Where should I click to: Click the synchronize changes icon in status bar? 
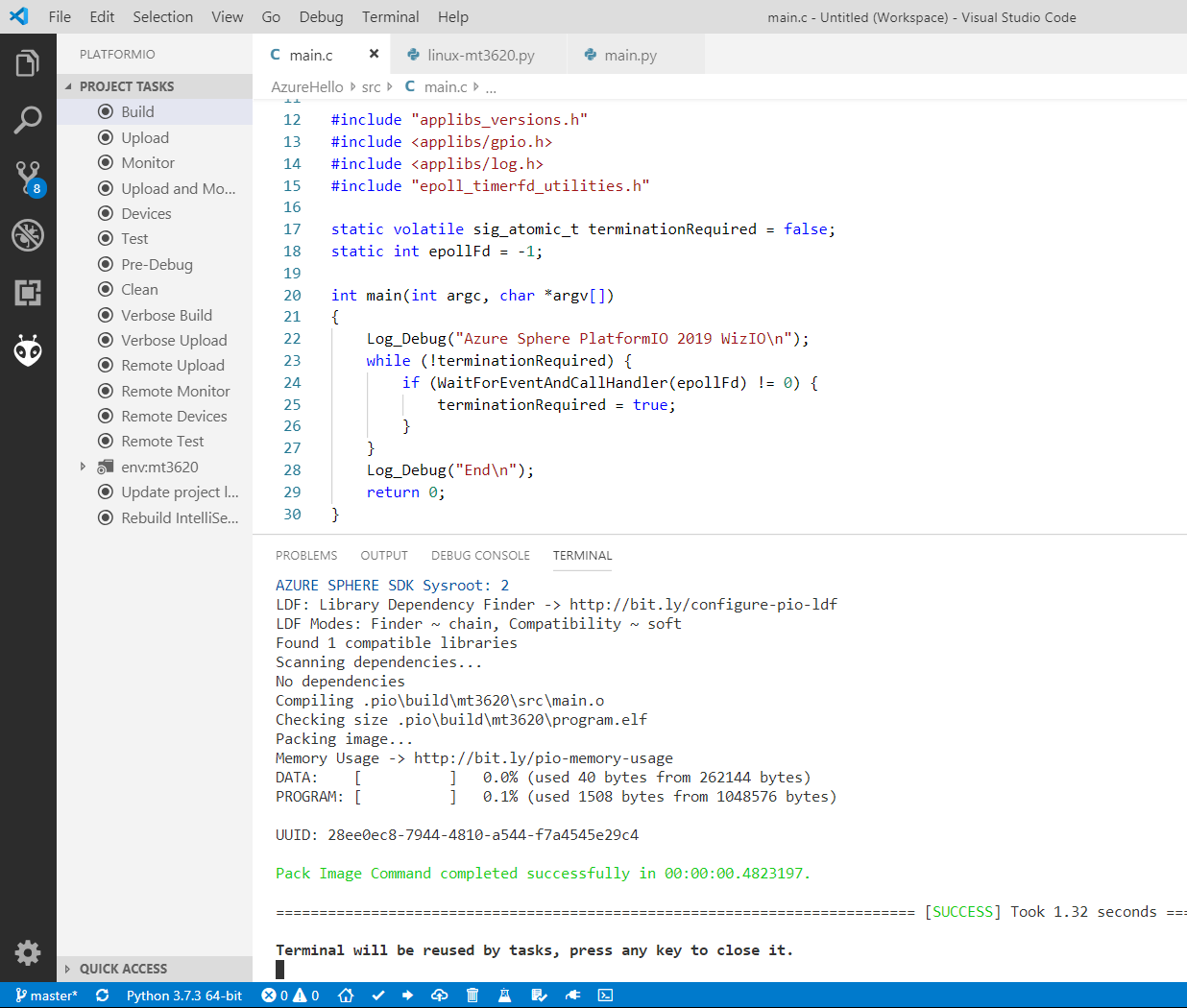pyautogui.click(x=102, y=996)
